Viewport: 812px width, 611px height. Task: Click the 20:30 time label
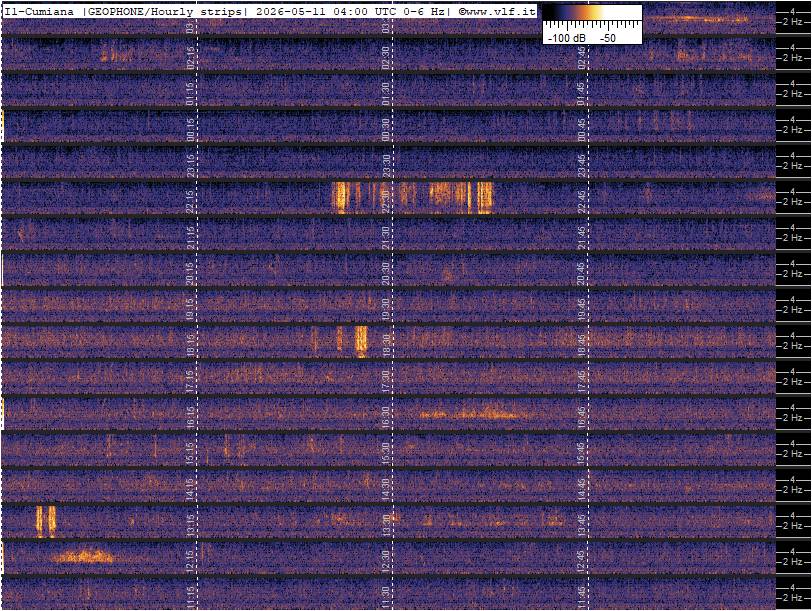pyautogui.click(x=386, y=273)
